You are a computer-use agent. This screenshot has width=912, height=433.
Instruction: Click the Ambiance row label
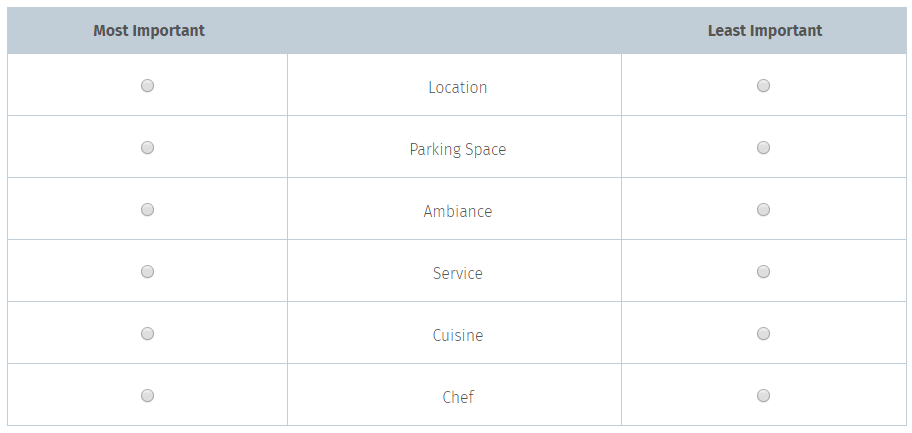[458, 211]
